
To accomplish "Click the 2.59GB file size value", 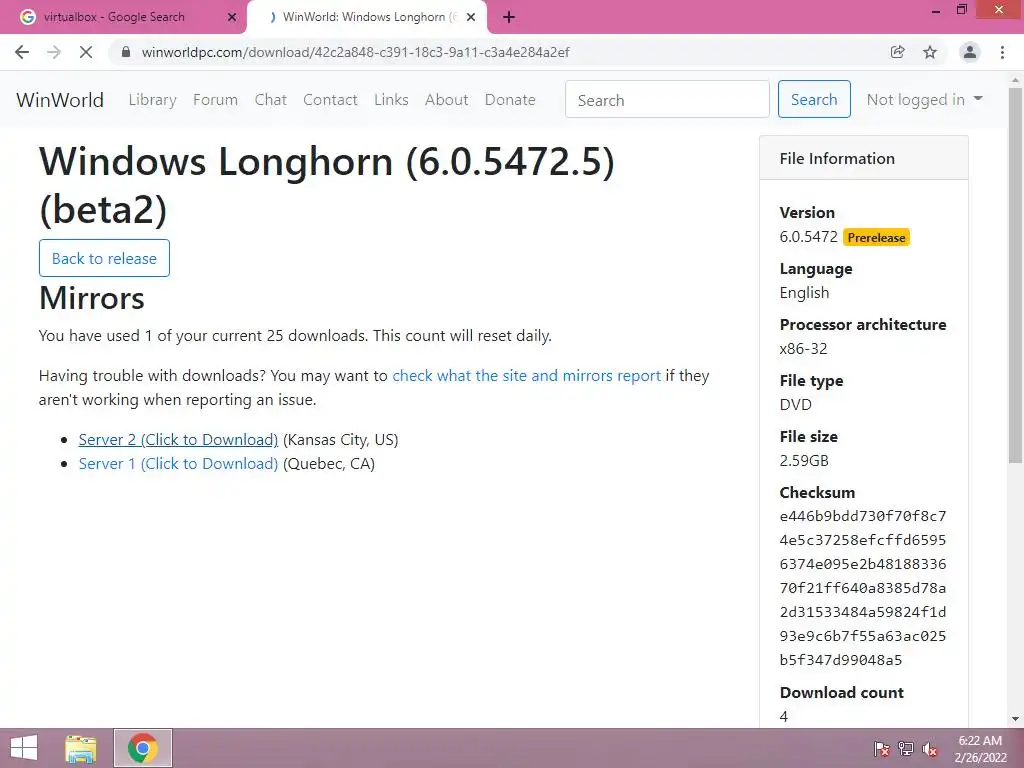I will point(804,460).
